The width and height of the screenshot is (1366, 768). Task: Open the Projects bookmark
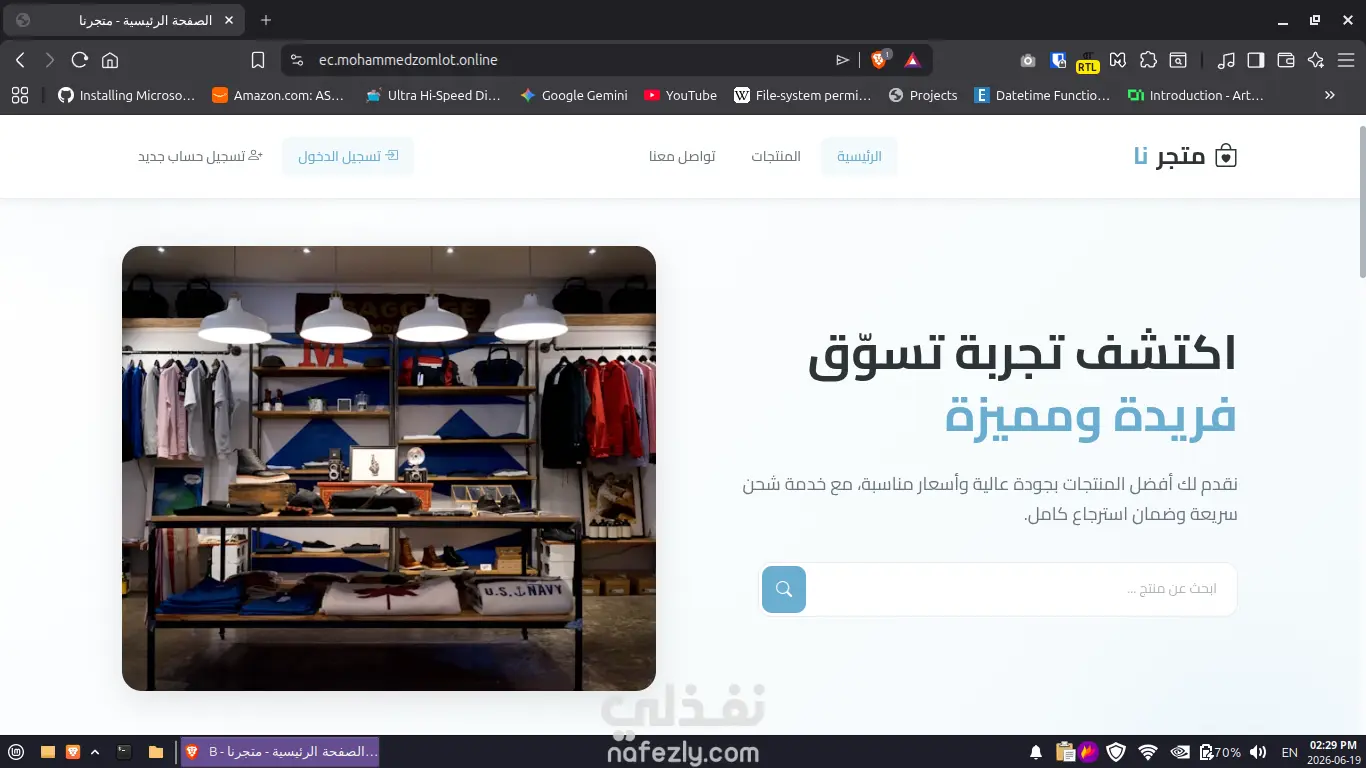[x=923, y=95]
